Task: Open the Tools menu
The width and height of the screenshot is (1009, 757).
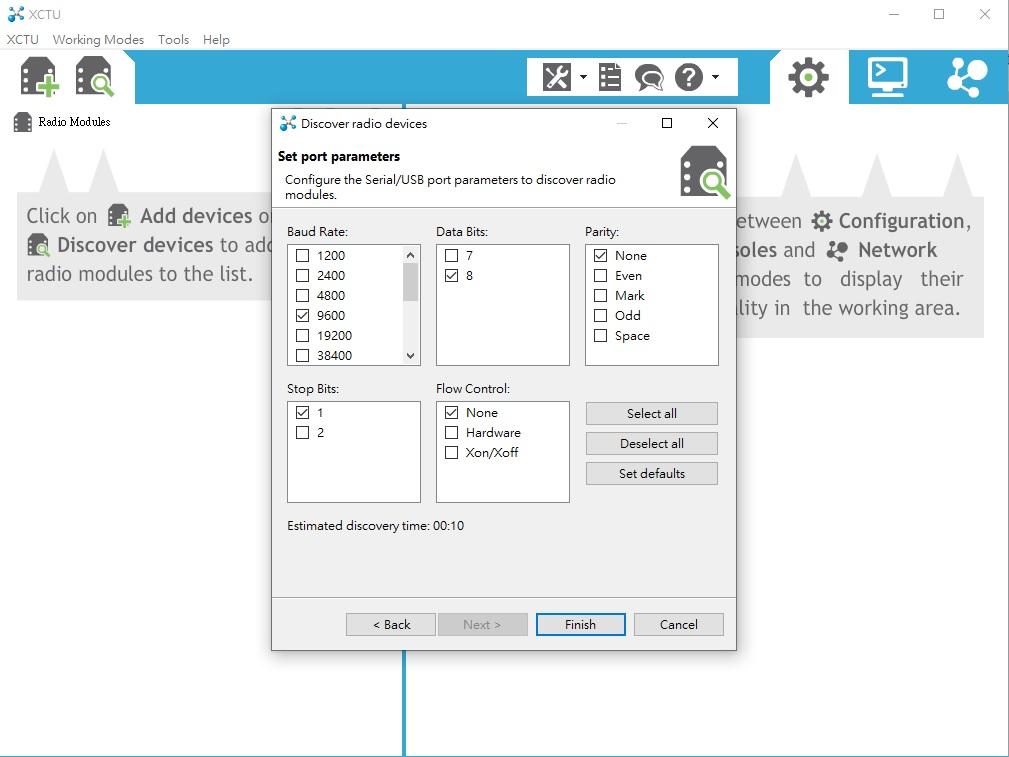Action: [174, 39]
